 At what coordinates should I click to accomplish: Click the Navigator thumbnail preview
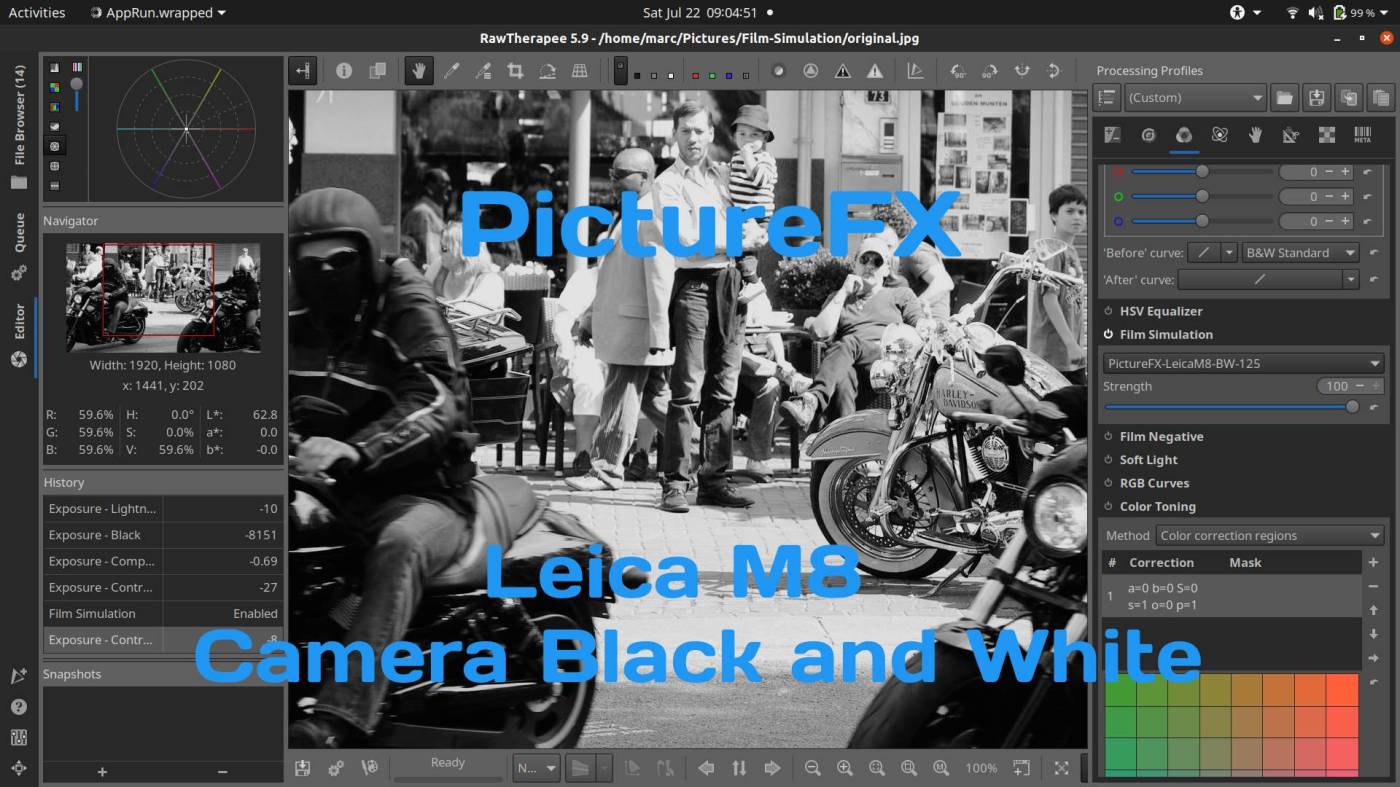click(x=163, y=297)
